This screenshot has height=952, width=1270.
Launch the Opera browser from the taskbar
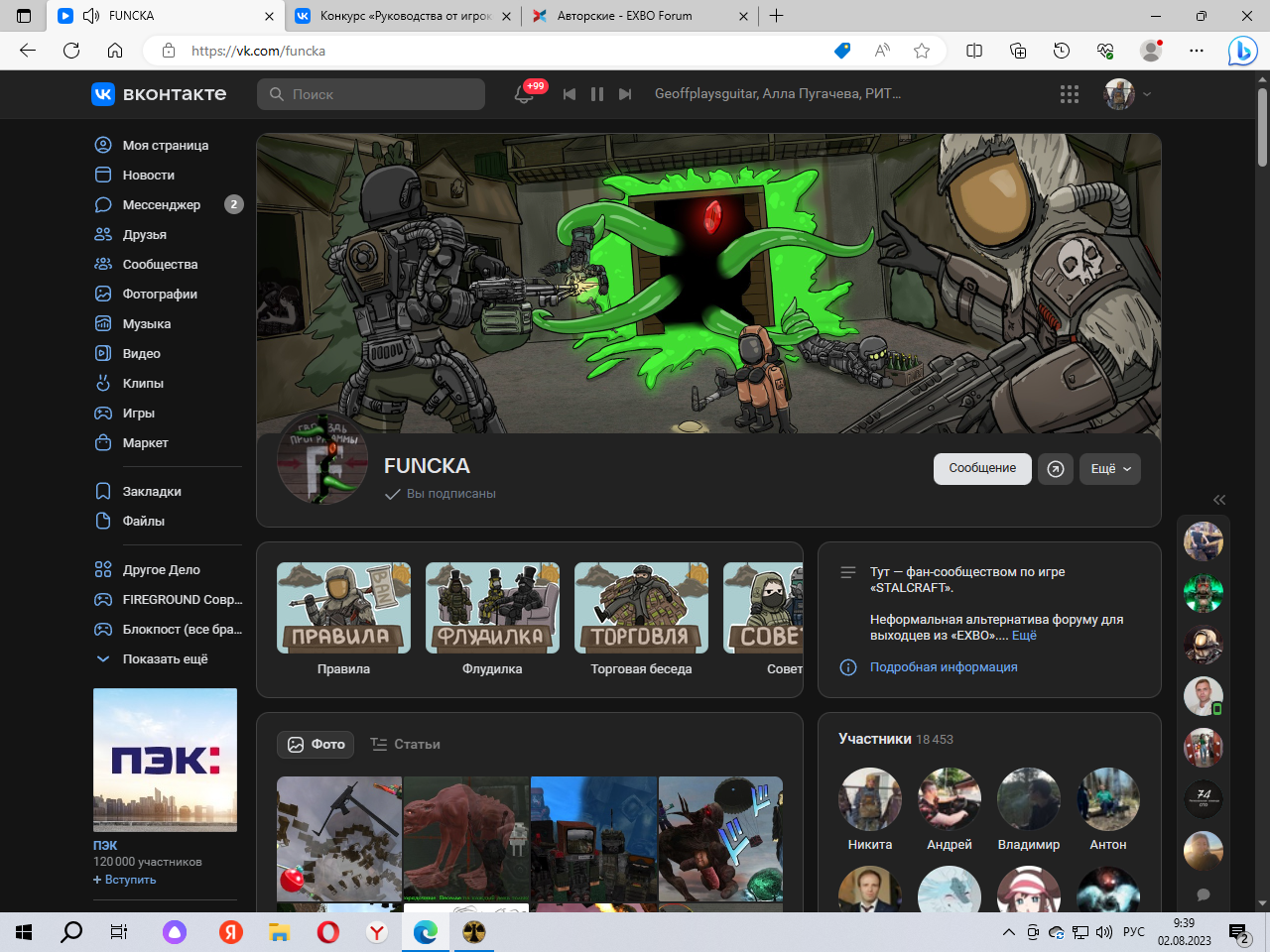[x=328, y=932]
